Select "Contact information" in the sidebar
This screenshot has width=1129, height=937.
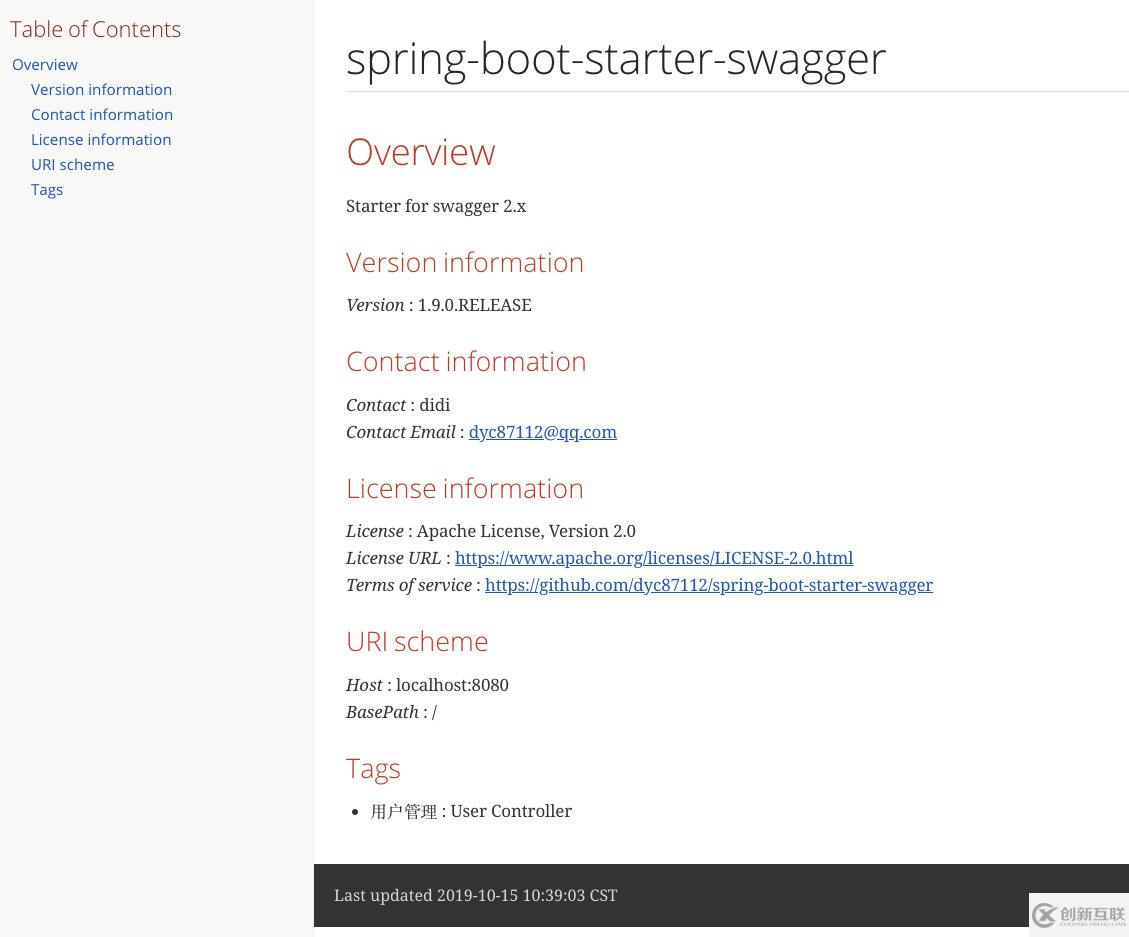click(x=102, y=114)
